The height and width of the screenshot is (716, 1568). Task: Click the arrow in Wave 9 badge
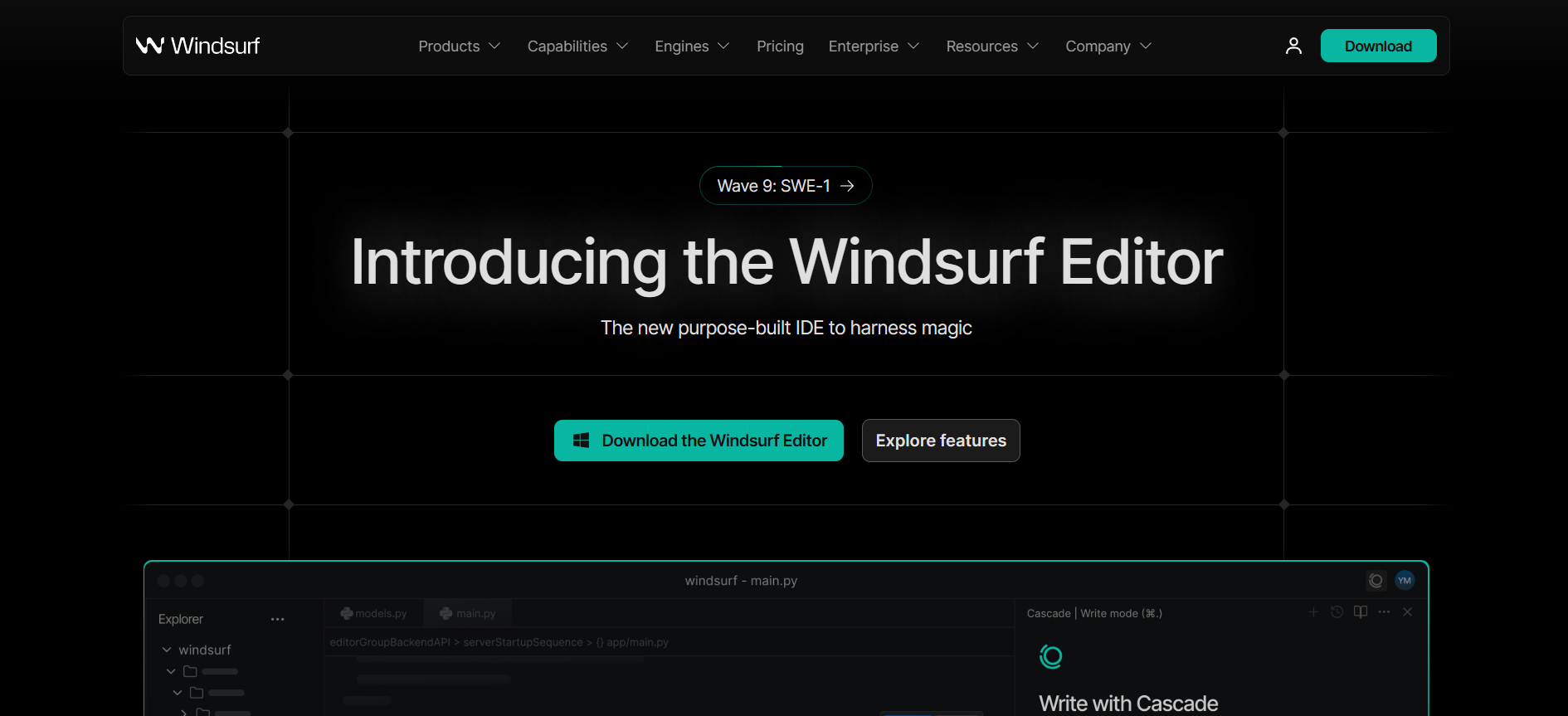click(x=847, y=186)
